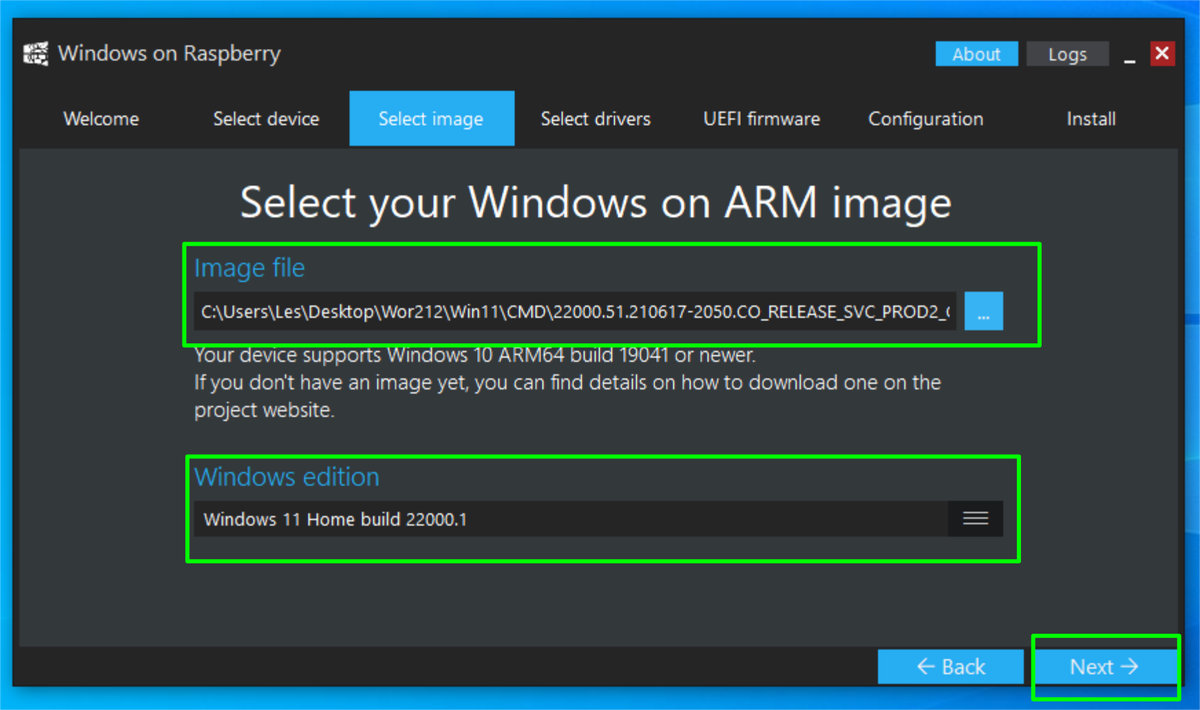The width and height of the screenshot is (1200, 710).
Task: Select the image file ellipsis icon
Action: 983,311
